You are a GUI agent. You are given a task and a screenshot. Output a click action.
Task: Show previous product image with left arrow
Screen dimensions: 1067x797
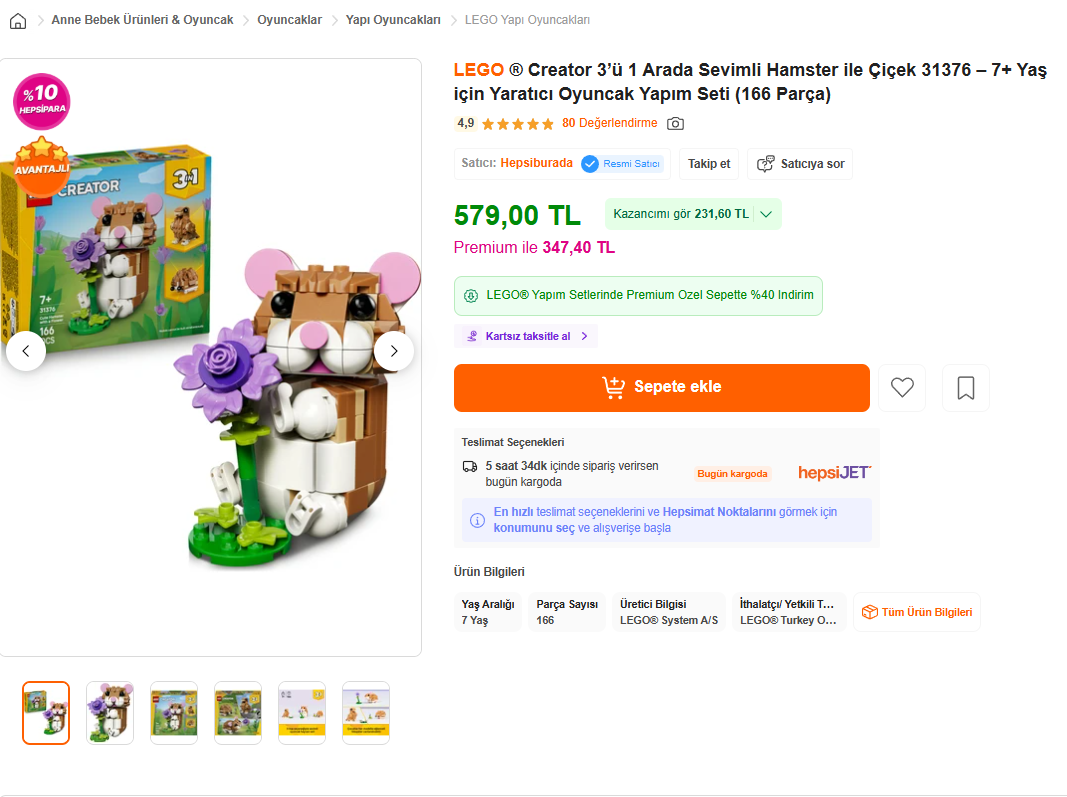tap(26, 351)
